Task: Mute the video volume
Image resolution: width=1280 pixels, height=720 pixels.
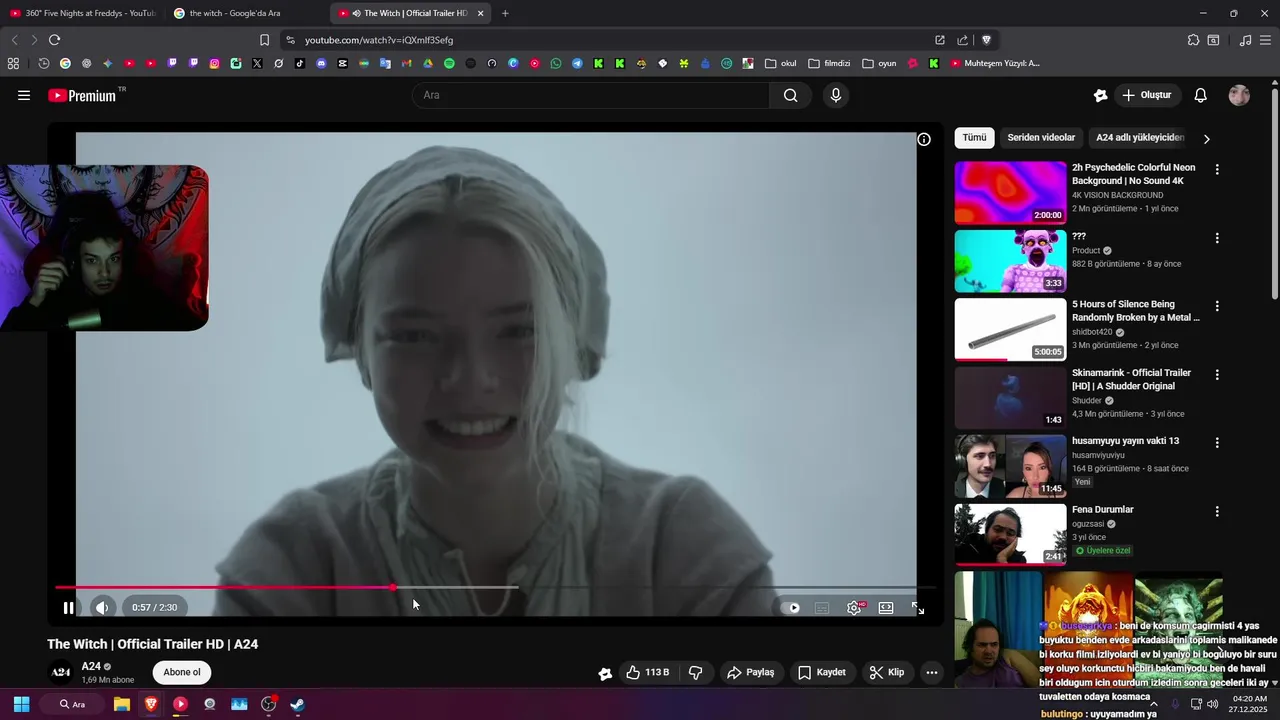Action: (x=102, y=607)
